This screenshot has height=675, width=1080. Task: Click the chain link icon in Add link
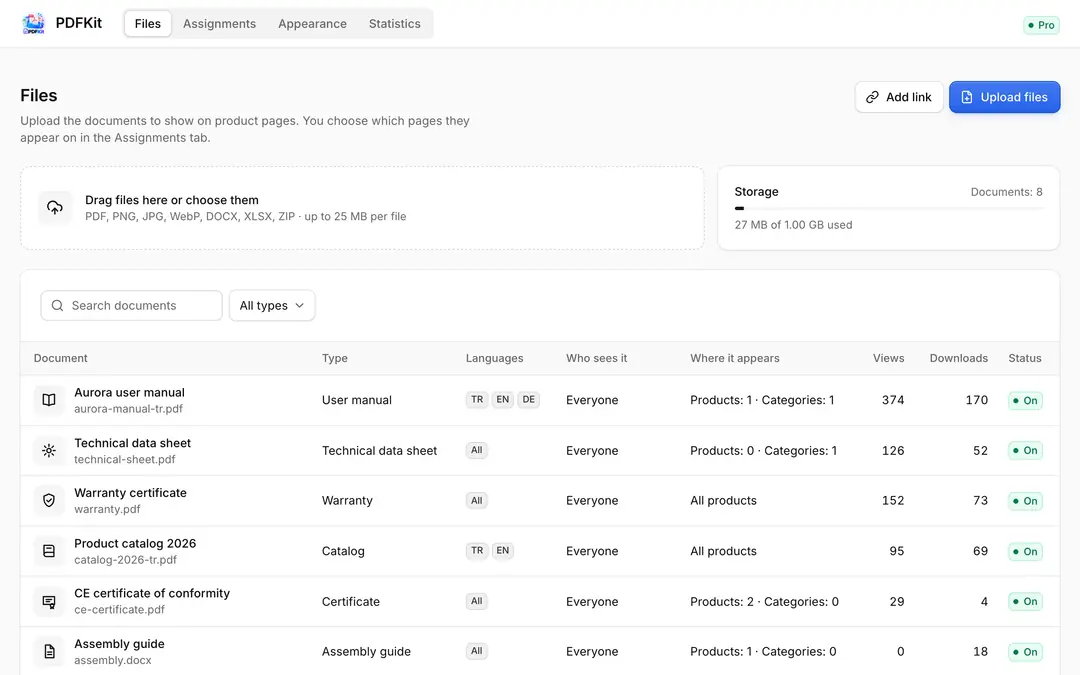872,97
